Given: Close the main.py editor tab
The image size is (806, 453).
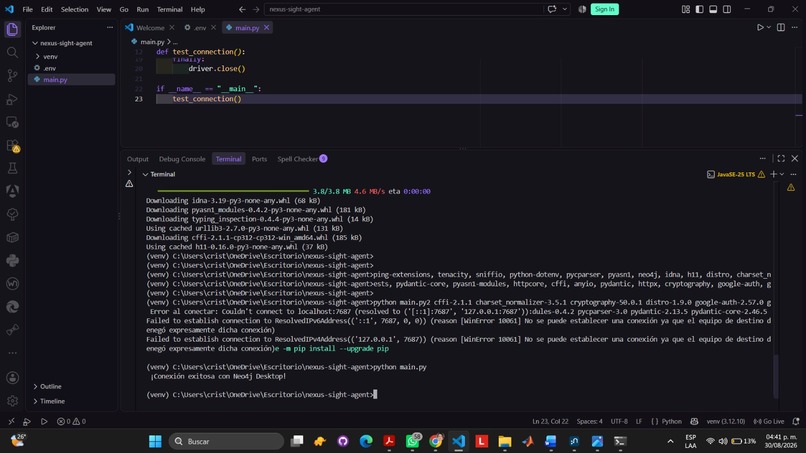Looking at the screenshot, I should [x=266, y=28].
